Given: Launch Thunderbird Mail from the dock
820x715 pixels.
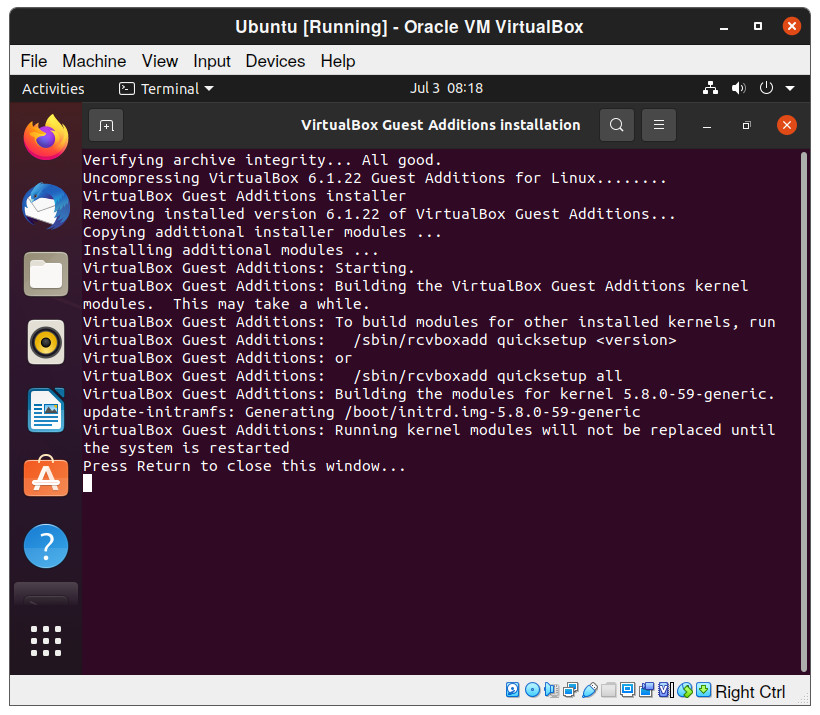Looking at the screenshot, I should (46, 206).
